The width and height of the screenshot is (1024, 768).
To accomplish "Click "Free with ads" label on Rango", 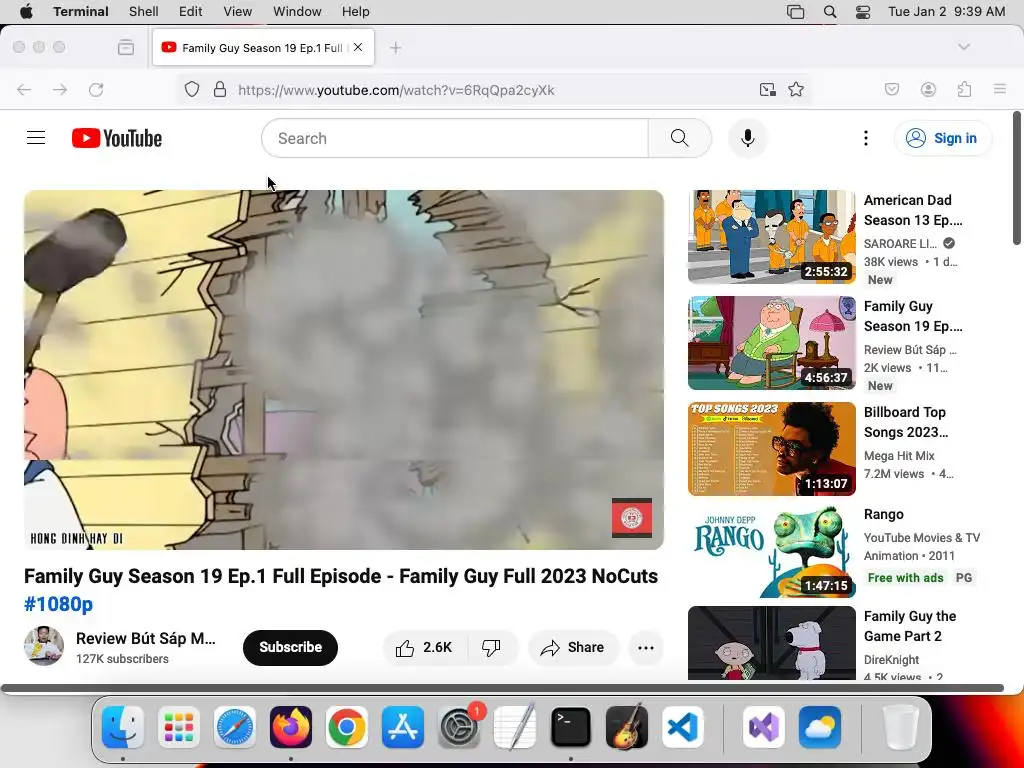I will [x=905, y=577].
